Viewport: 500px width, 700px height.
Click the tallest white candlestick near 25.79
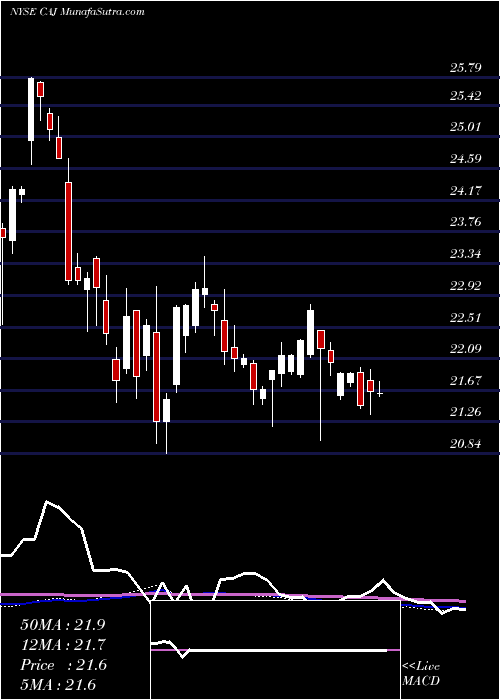[31, 121]
